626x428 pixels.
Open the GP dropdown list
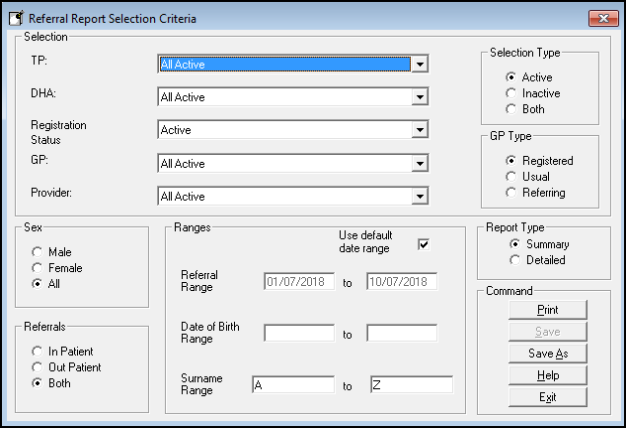tap(420, 163)
